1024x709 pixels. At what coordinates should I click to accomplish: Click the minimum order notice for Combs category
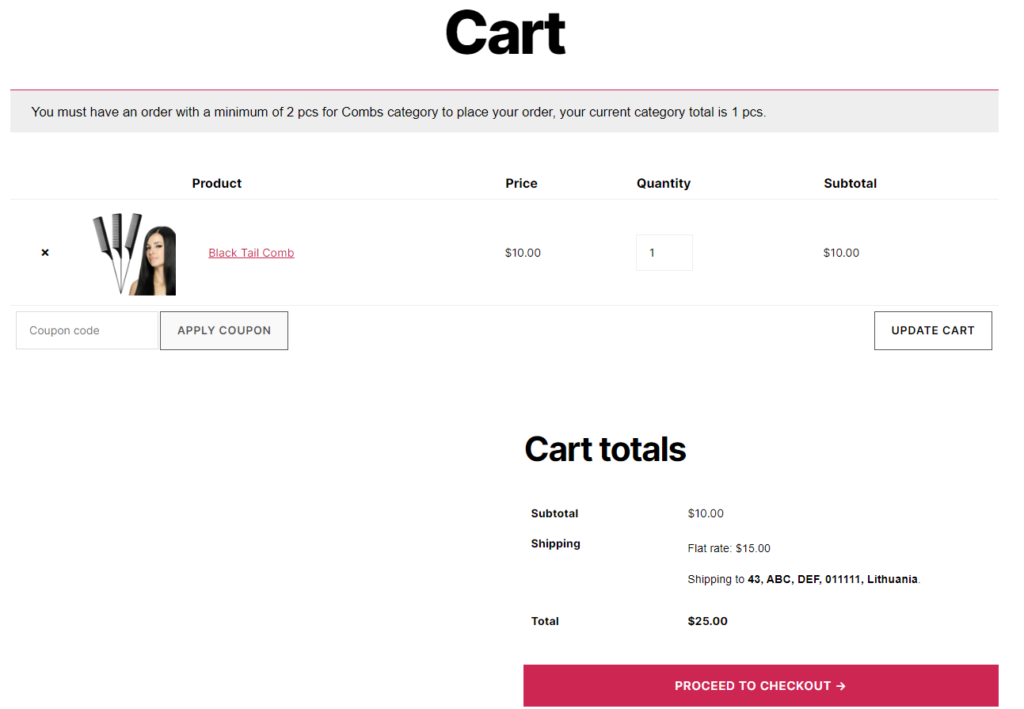point(398,112)
